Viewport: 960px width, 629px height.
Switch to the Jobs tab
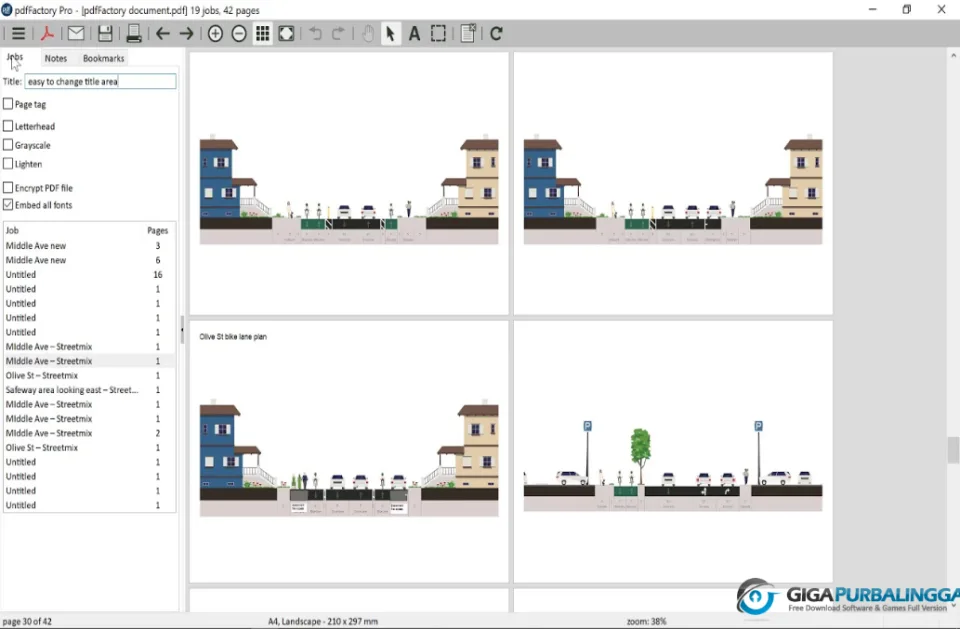(15, 58)
